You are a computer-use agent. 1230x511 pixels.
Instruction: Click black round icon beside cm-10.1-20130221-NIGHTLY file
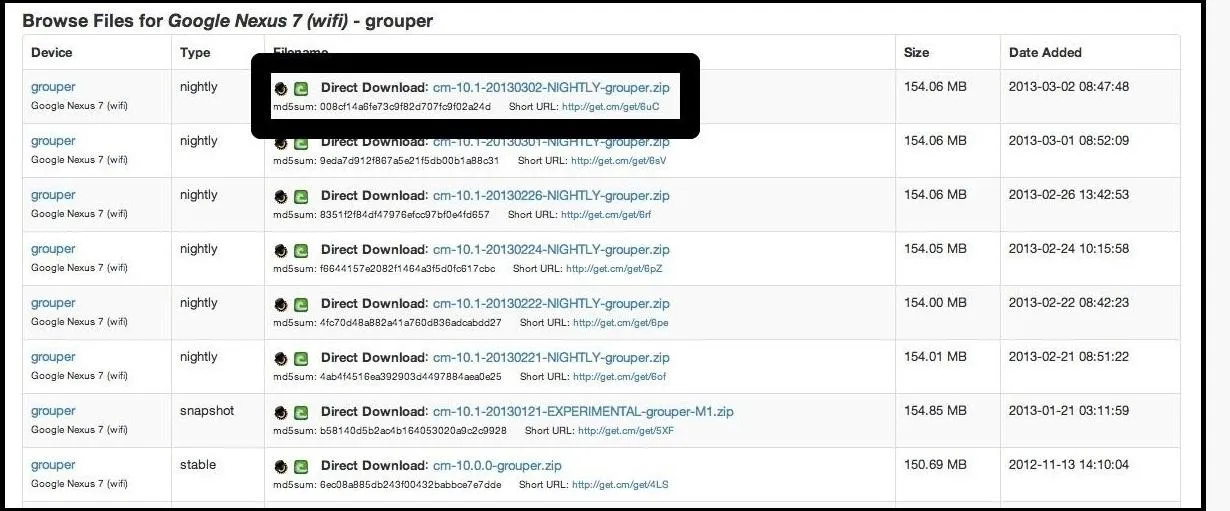click(x=281, y=358)
